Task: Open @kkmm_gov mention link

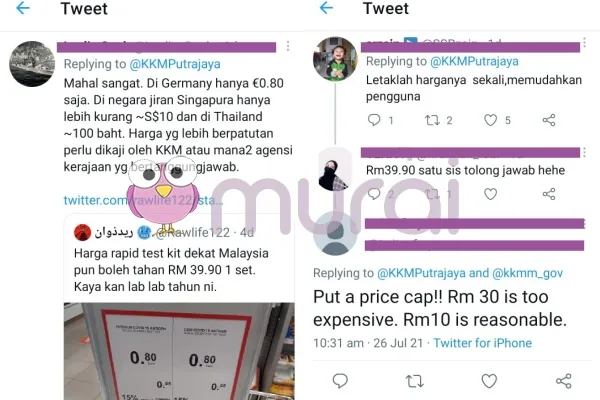Action: [x=527, y=273]
